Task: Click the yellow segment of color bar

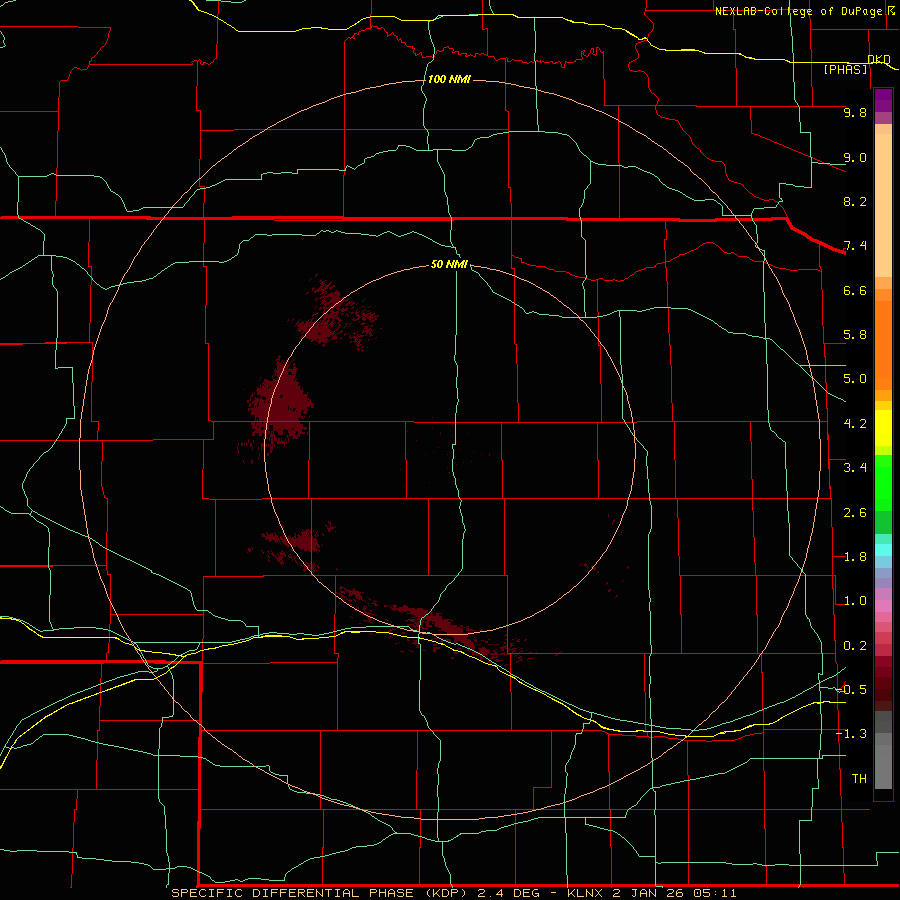Action: coord(883,428)
